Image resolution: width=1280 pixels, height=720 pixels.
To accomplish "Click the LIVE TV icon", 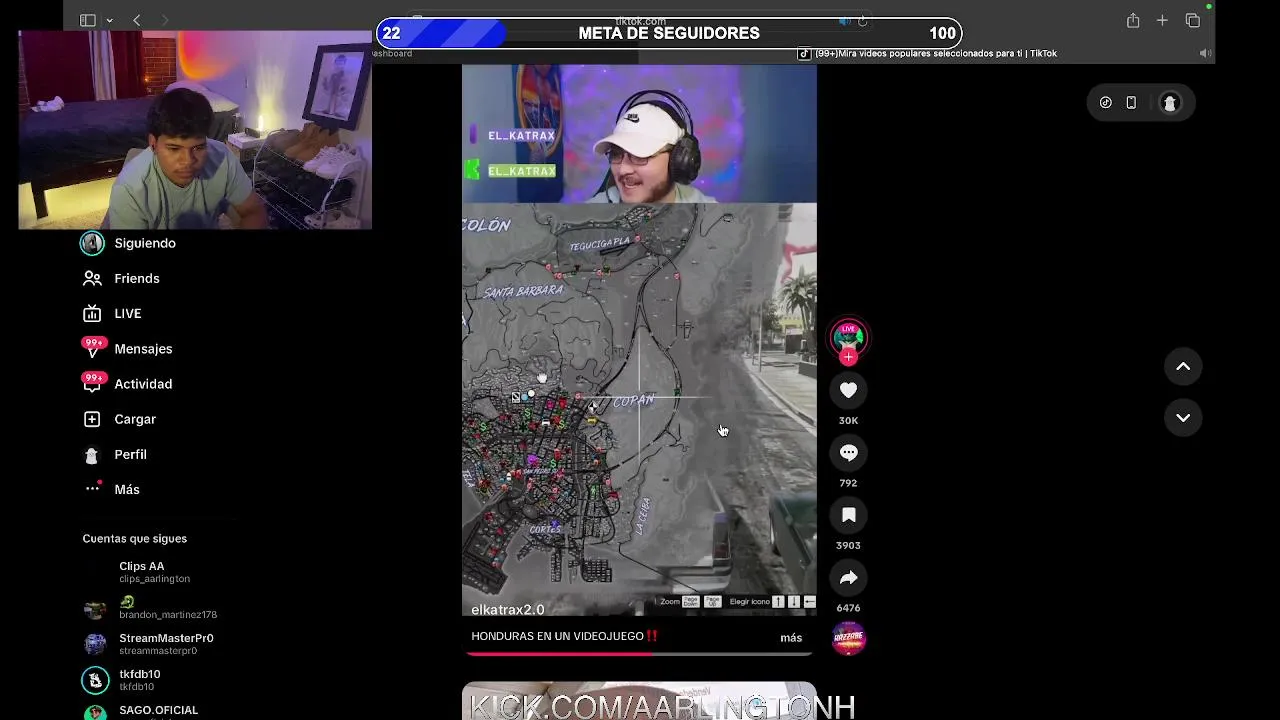I will [92, 313].
